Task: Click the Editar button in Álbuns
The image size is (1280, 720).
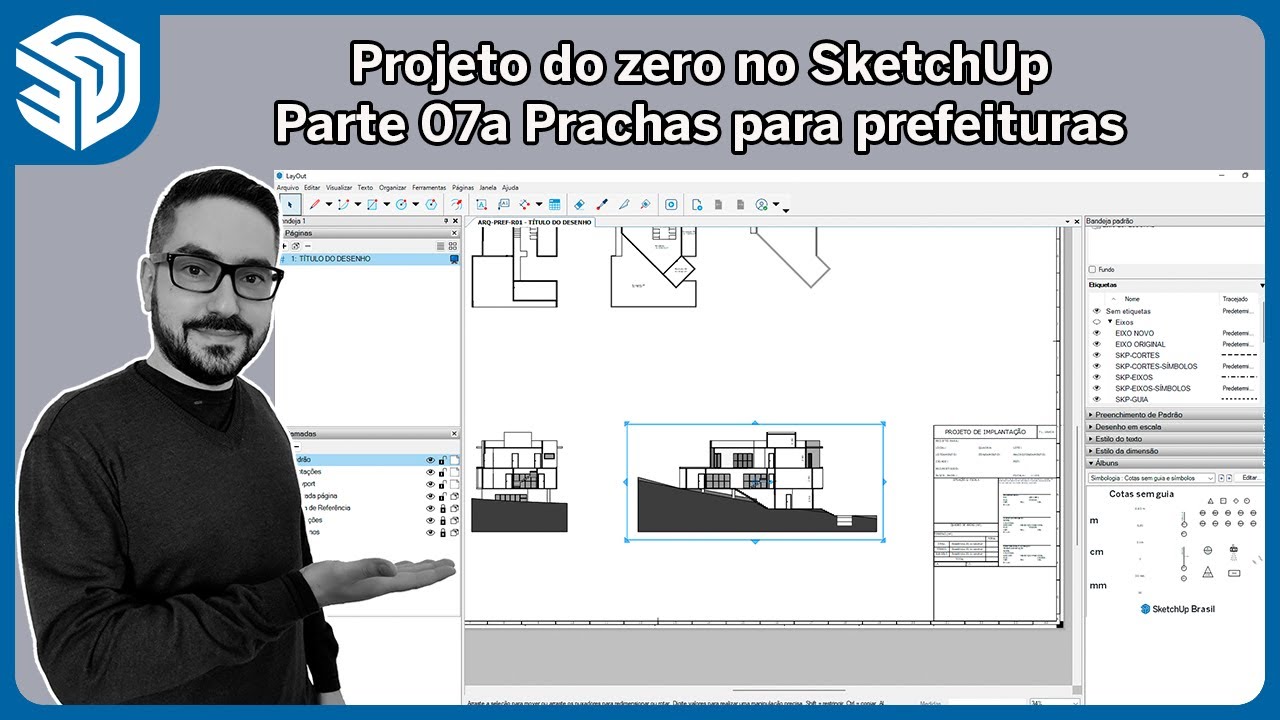Action: [x=1250, y=478]
